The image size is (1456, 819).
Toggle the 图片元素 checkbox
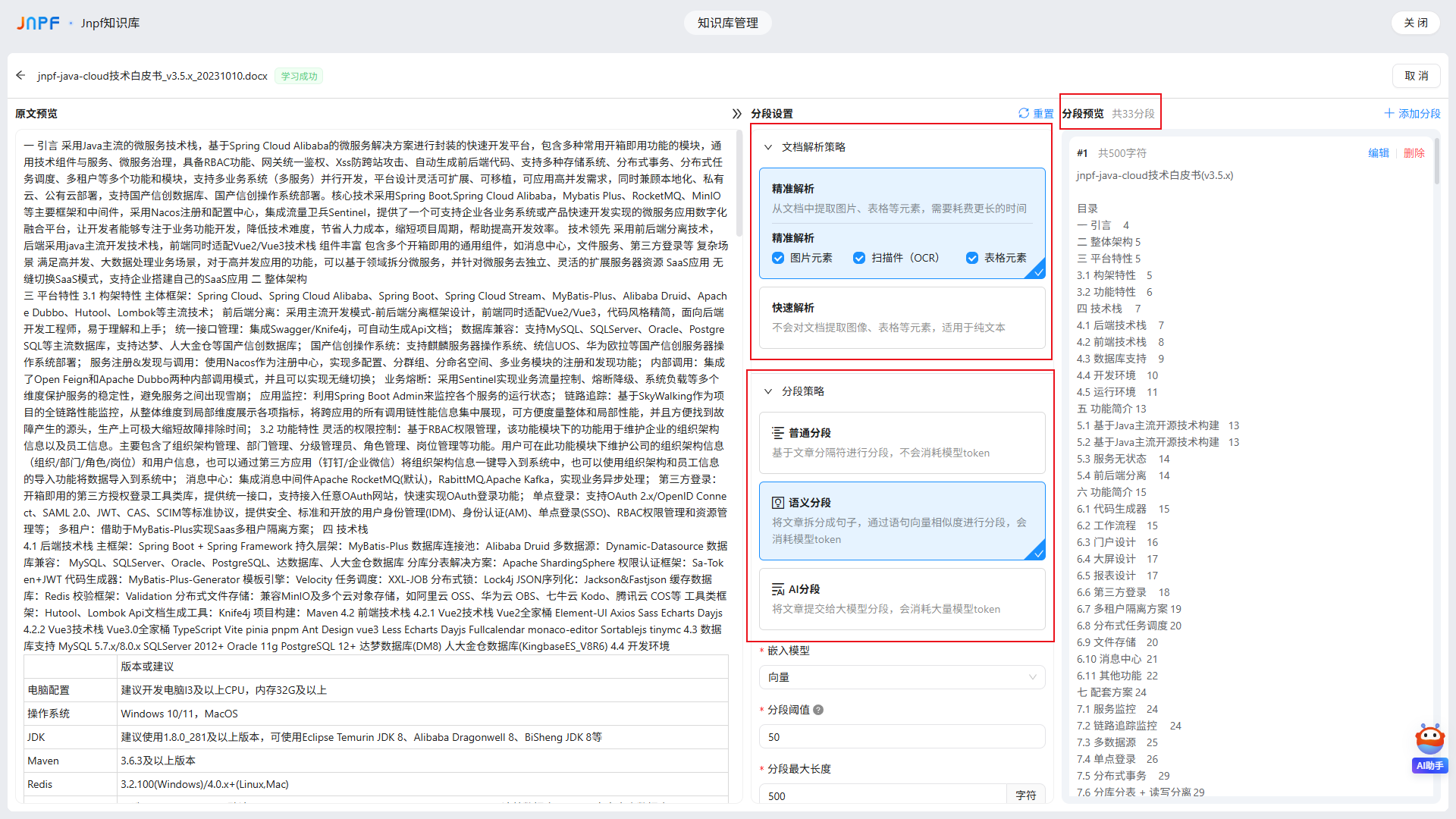pos(778,258)
